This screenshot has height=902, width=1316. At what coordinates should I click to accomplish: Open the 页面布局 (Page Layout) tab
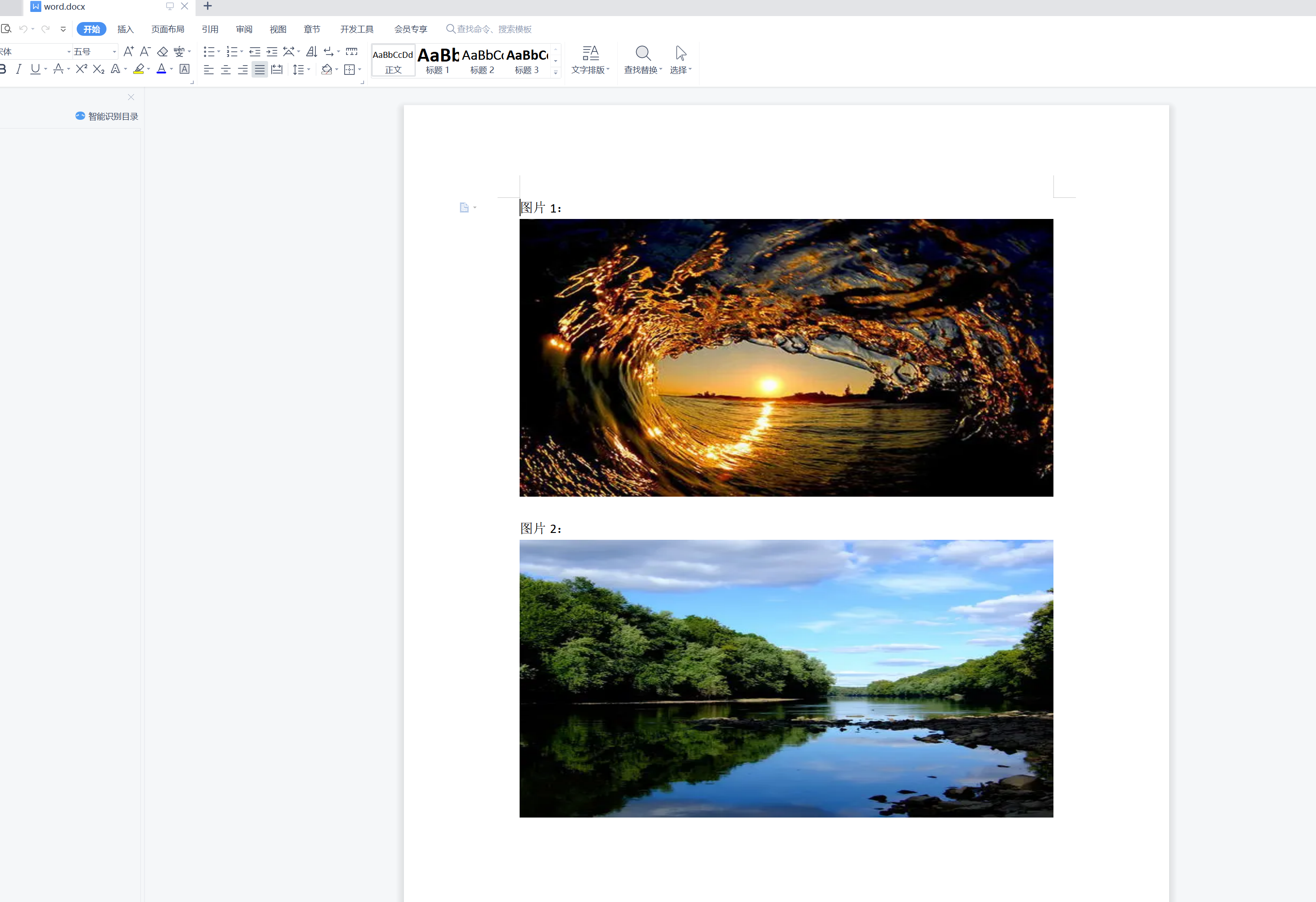168,29
